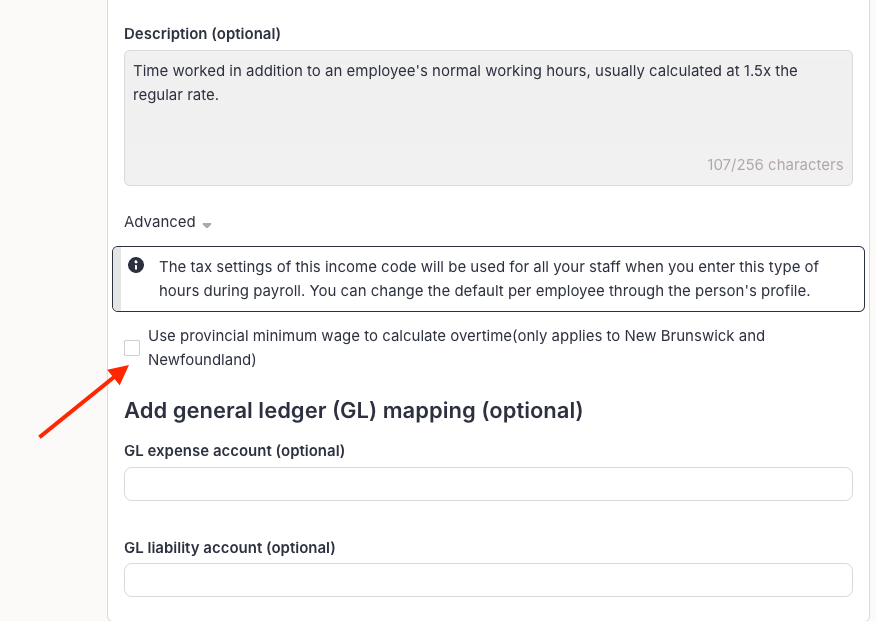This screenshot has height=621, width=876.
Task: Click the info icon in the tax notice
Action: click(x=137, y=266)
